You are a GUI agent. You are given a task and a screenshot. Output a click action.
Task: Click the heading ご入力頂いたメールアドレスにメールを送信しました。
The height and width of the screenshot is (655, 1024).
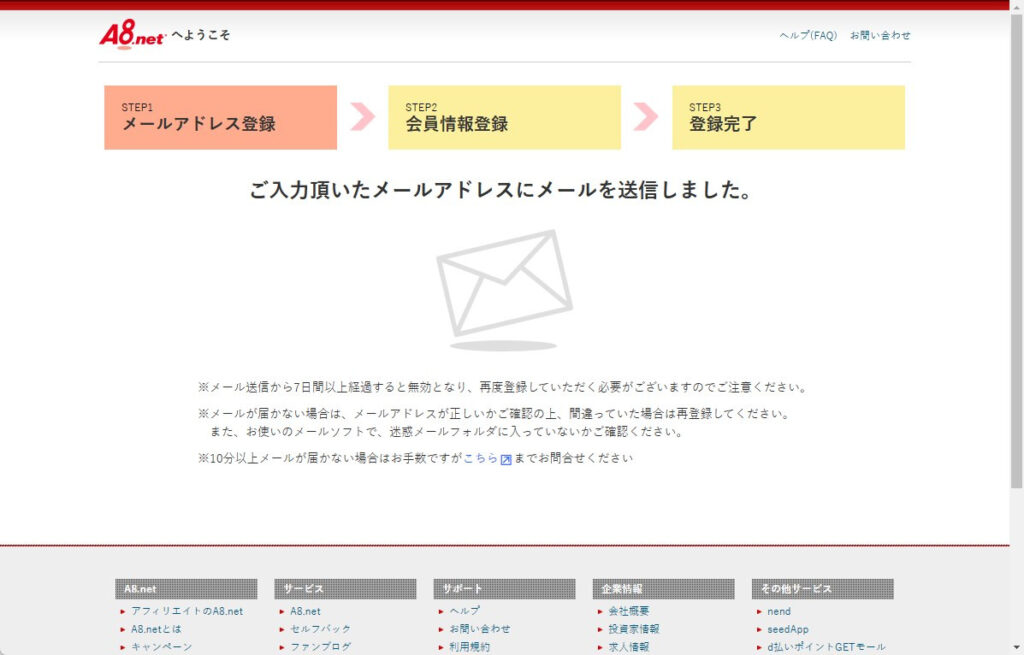tap(502, 190)
